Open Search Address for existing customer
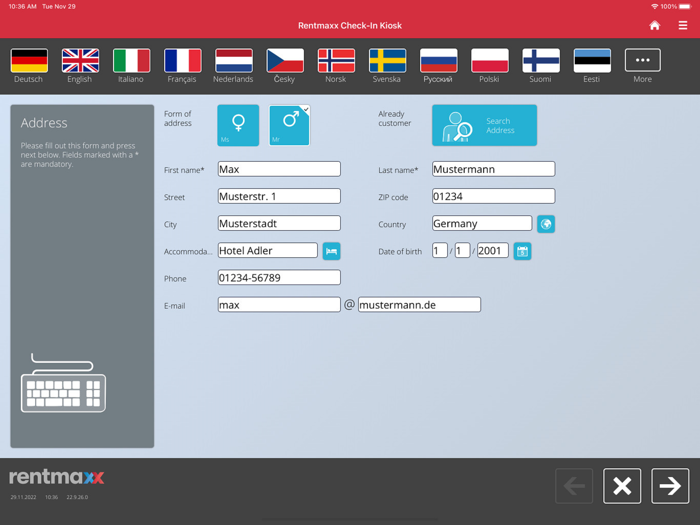This screenshot has width=700, height=525. coord(484,125)
